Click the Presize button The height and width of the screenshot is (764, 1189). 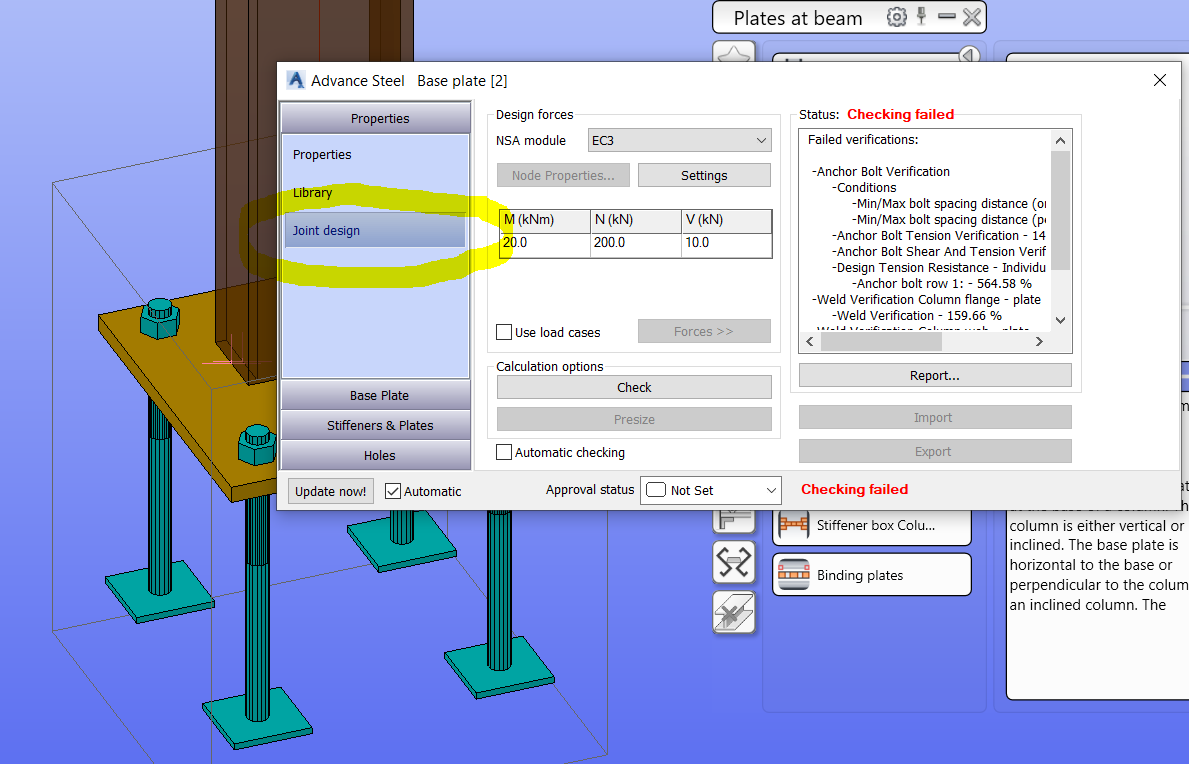634,419
